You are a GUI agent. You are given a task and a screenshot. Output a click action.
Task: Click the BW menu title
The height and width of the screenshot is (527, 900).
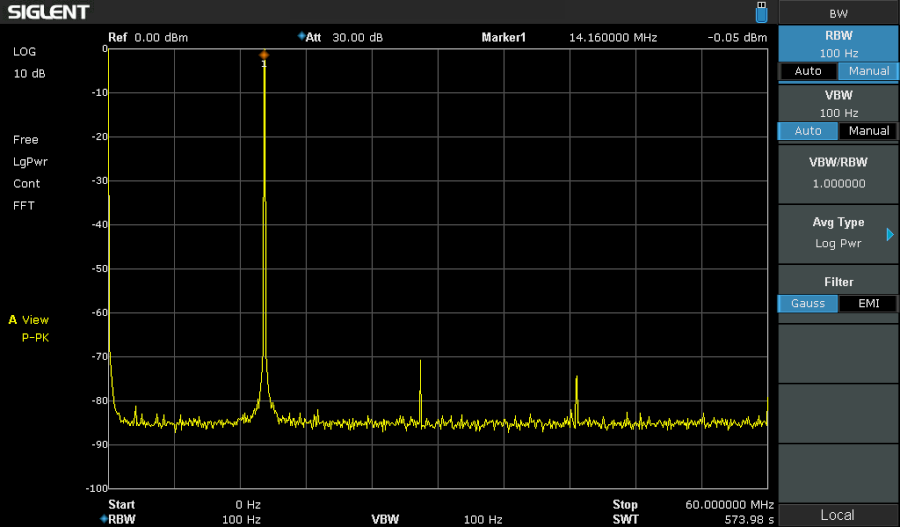(x=838, y=14)
